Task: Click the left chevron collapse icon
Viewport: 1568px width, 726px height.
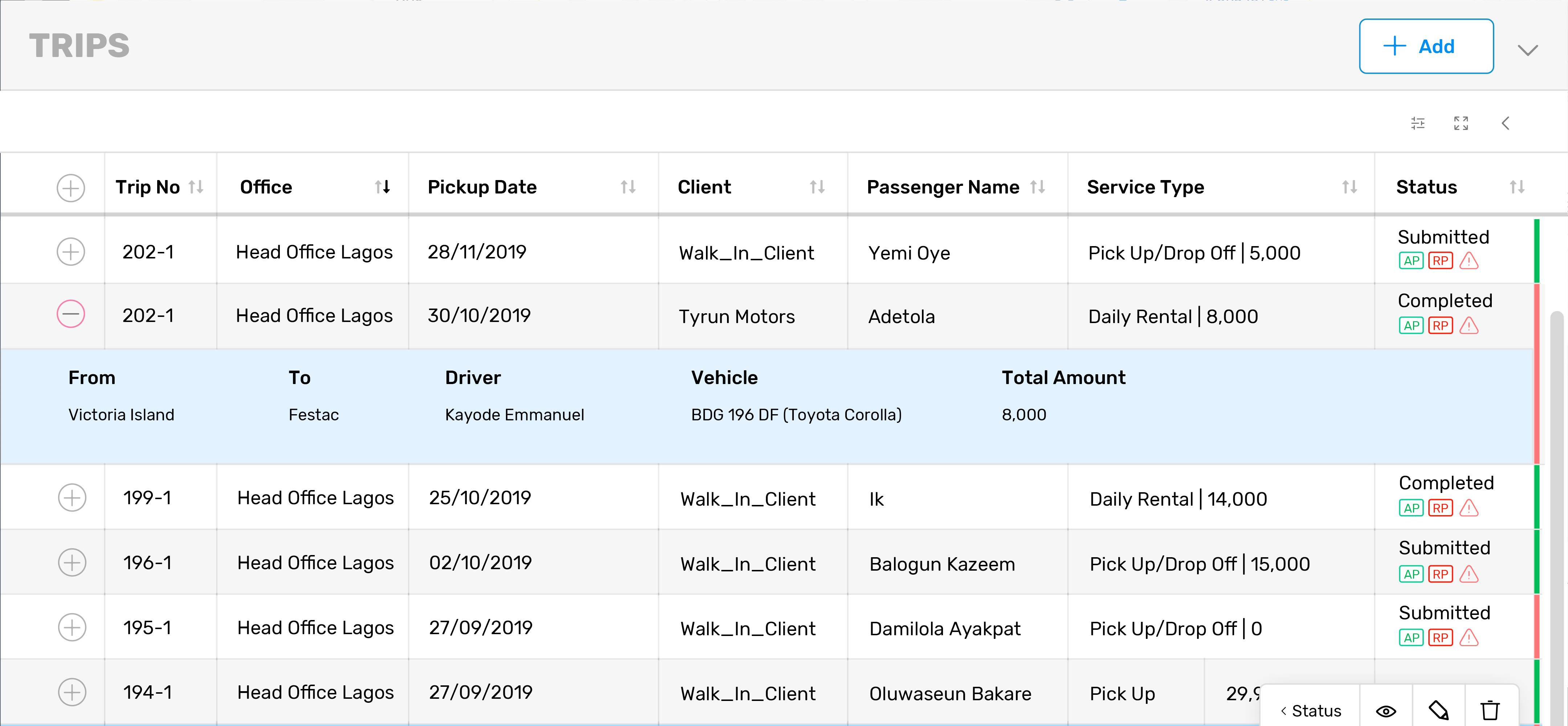Action: (x=1505, y=123)
